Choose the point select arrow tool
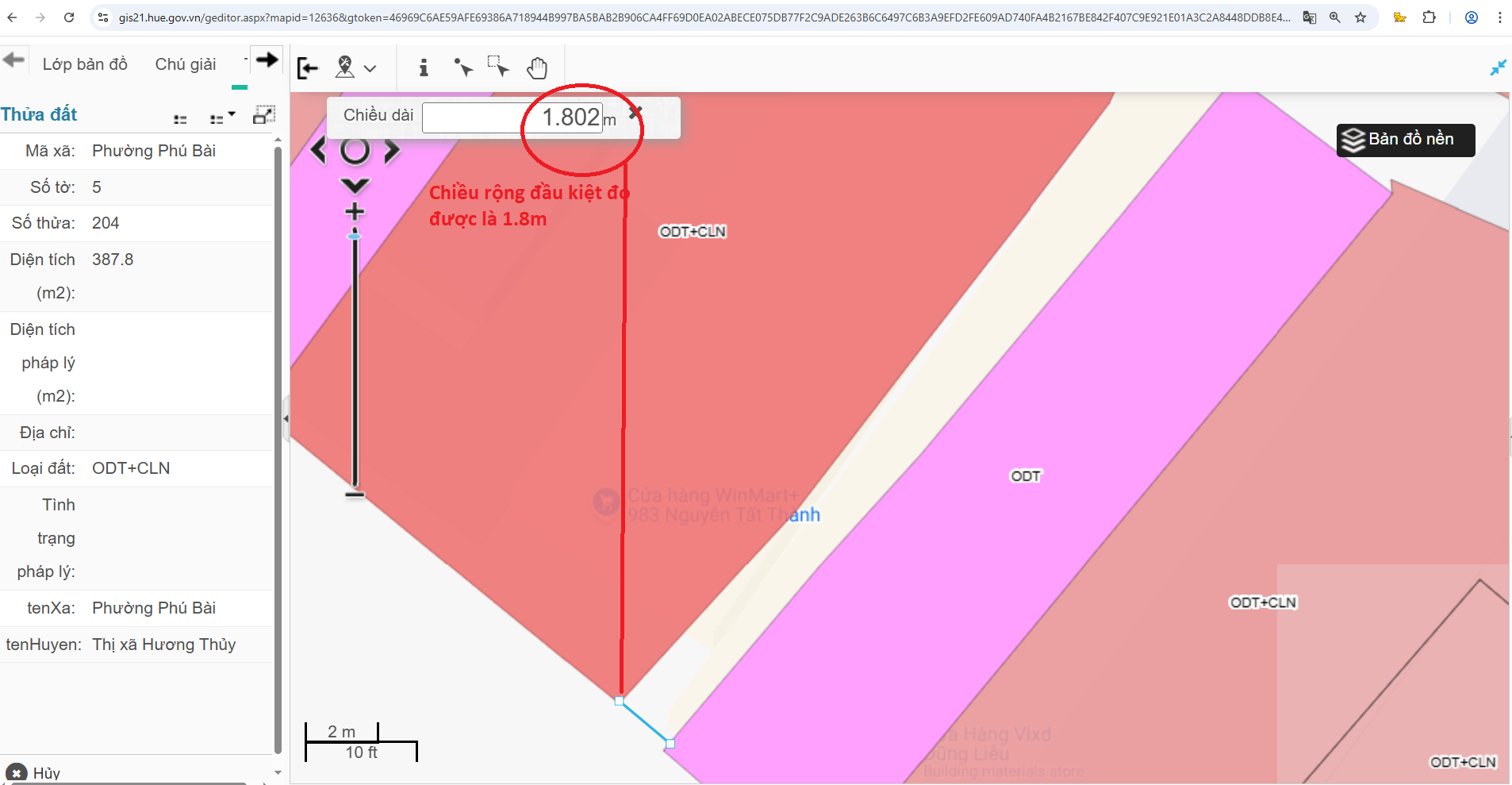Viewport: 1512px width, 785px height. click(463, 68)
